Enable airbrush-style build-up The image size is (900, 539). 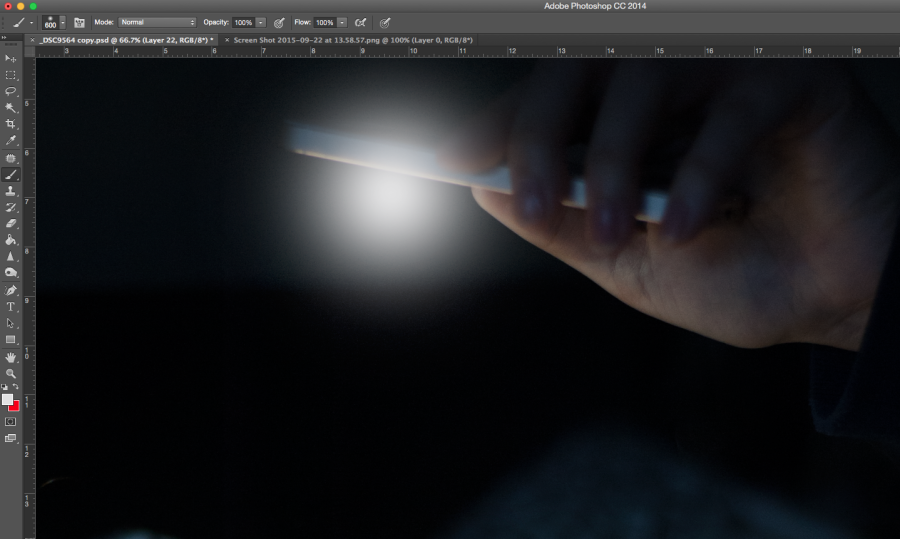point(360,22)
